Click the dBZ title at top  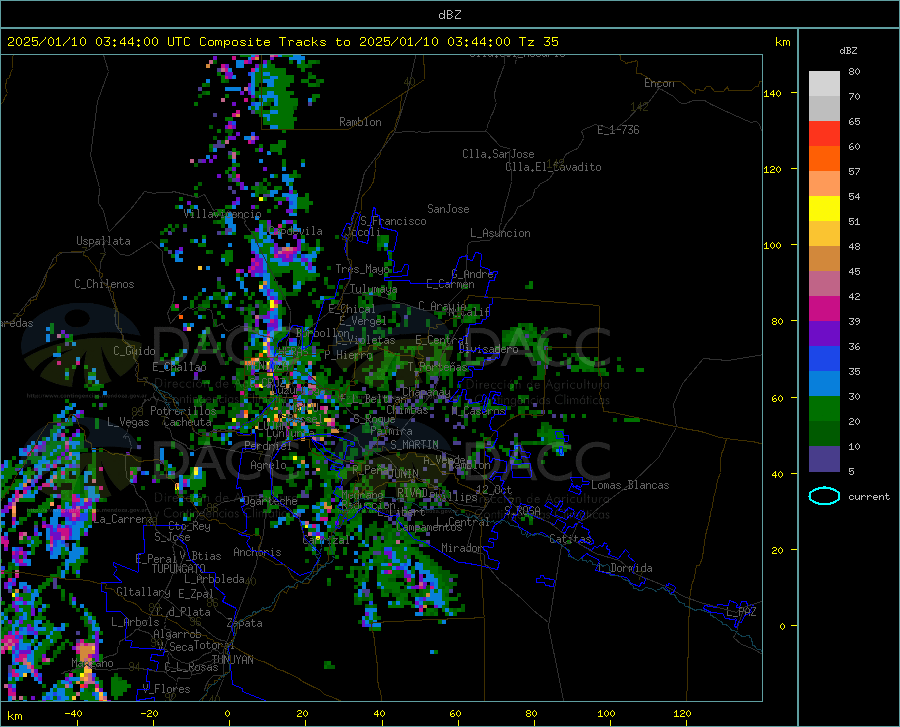[449, 15]
